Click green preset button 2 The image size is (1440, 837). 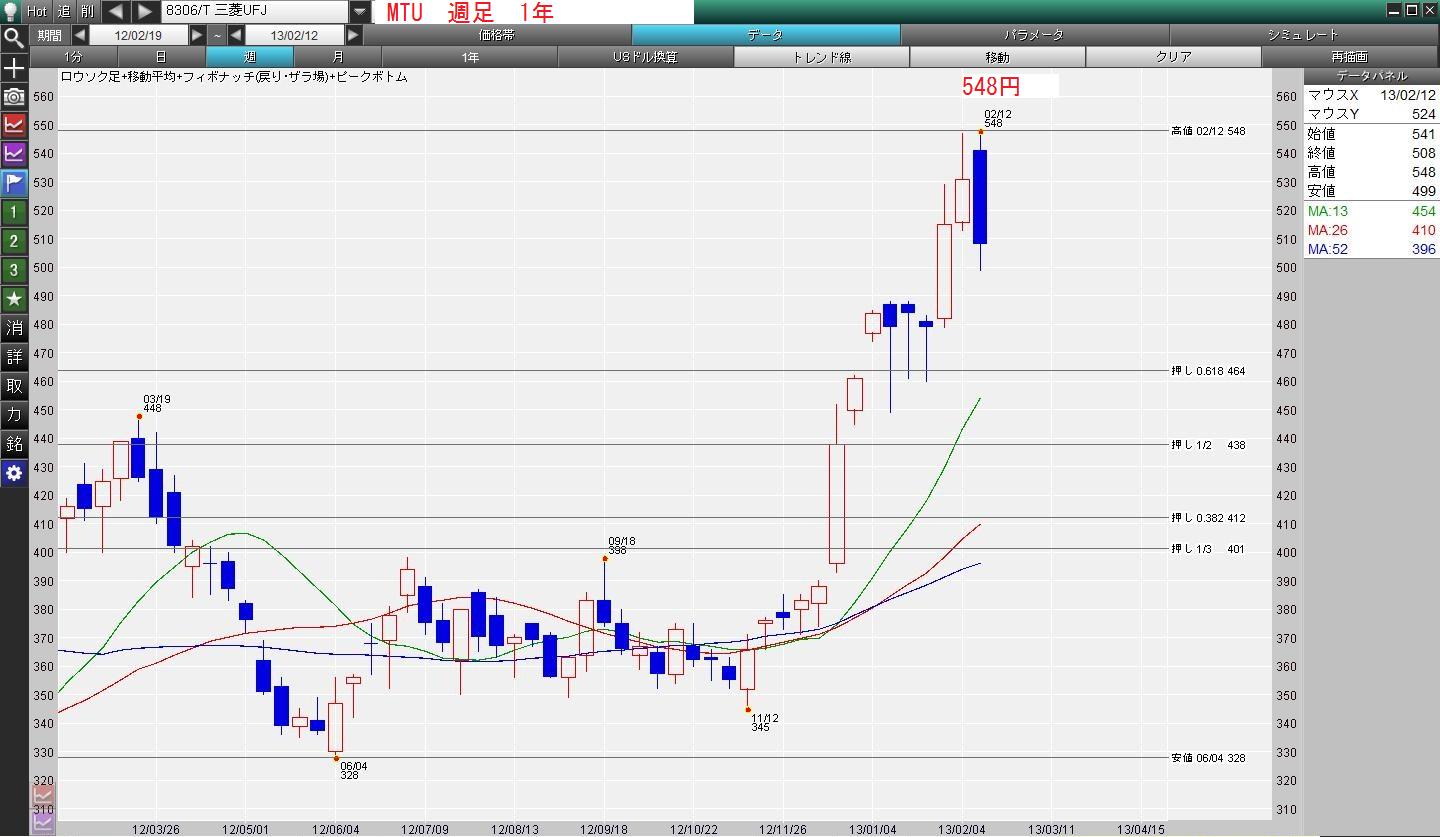(x=14, y=241)
